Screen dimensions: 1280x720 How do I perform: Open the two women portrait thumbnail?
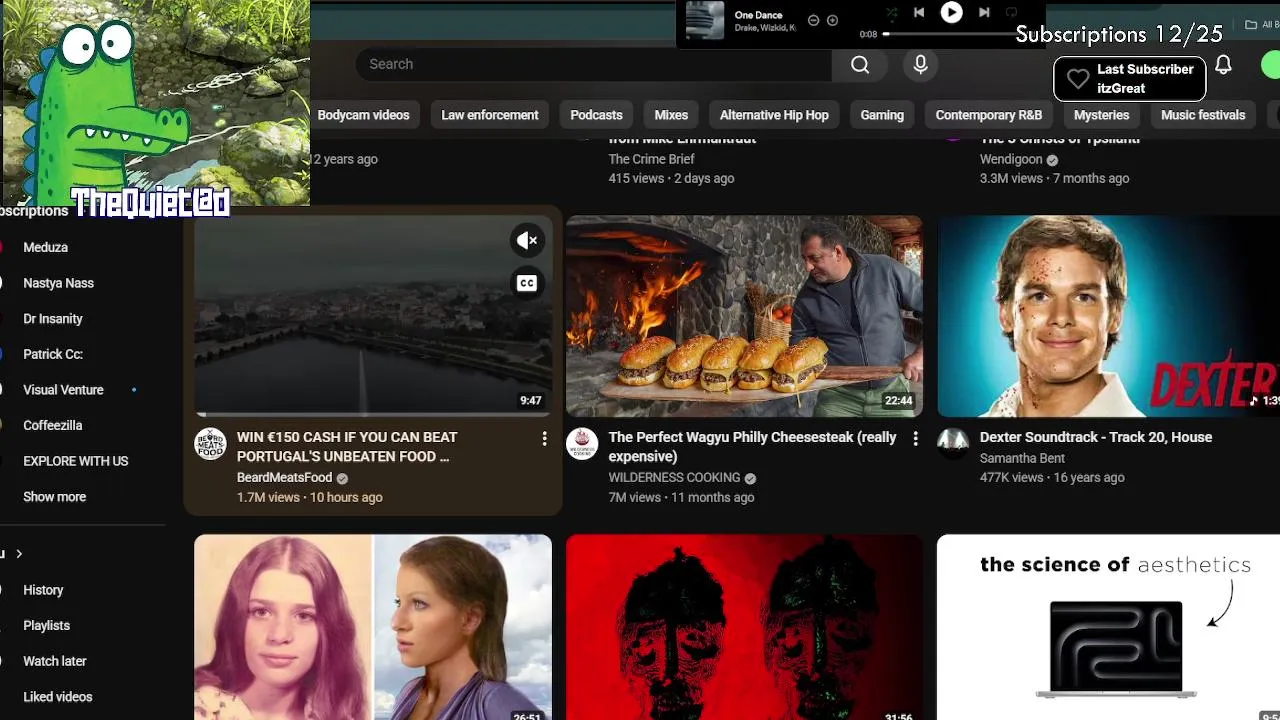click(x=372, y=627)
